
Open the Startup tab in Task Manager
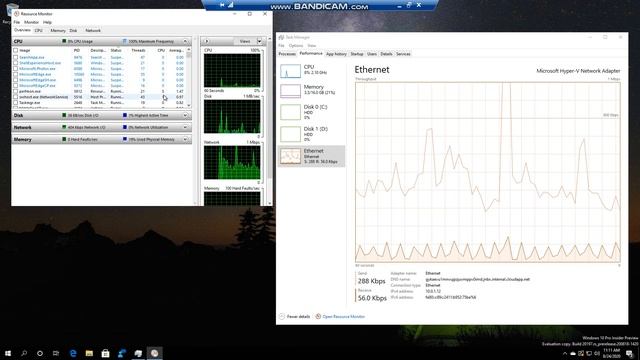(357, 54)
